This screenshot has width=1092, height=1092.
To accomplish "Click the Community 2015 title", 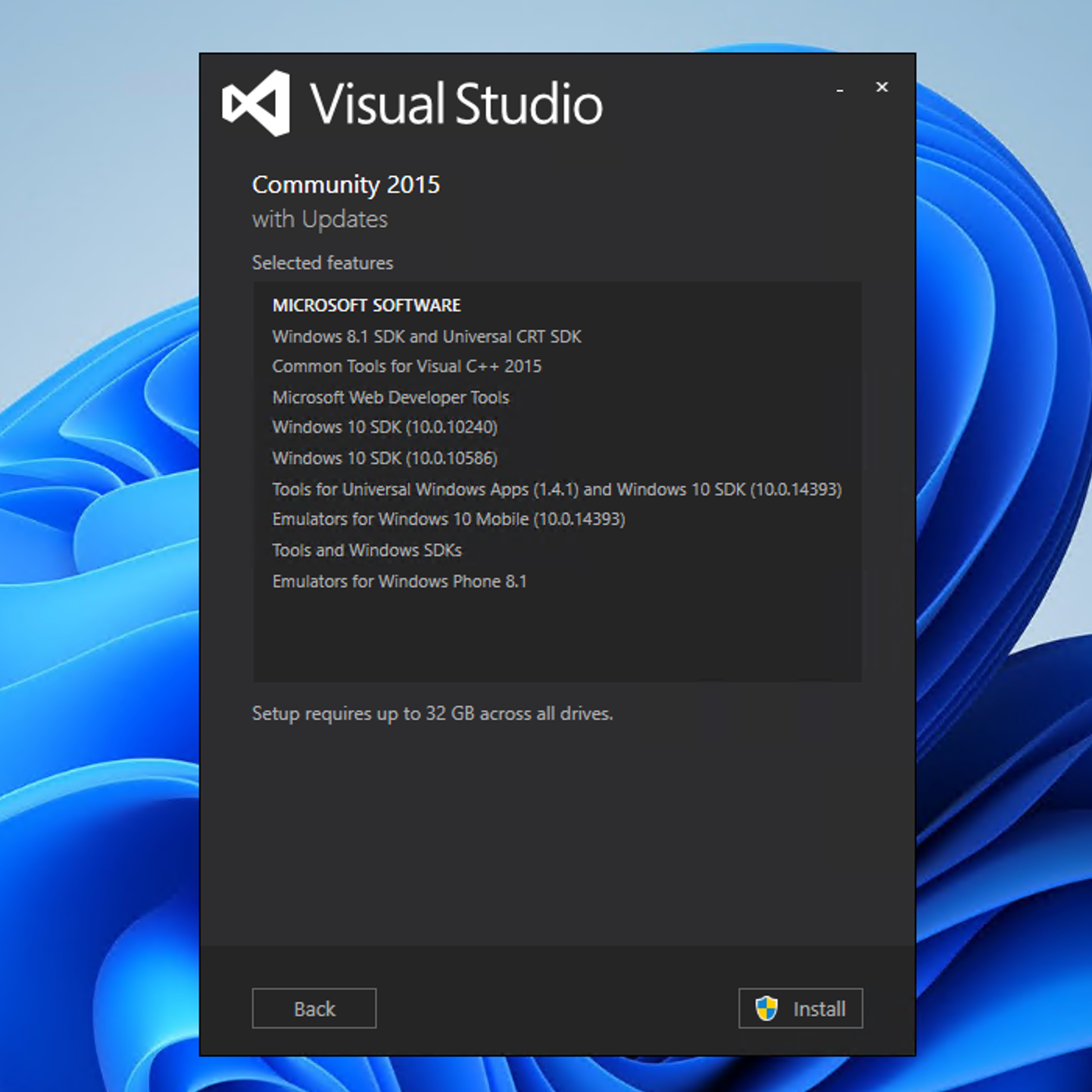I will point(346,185).
